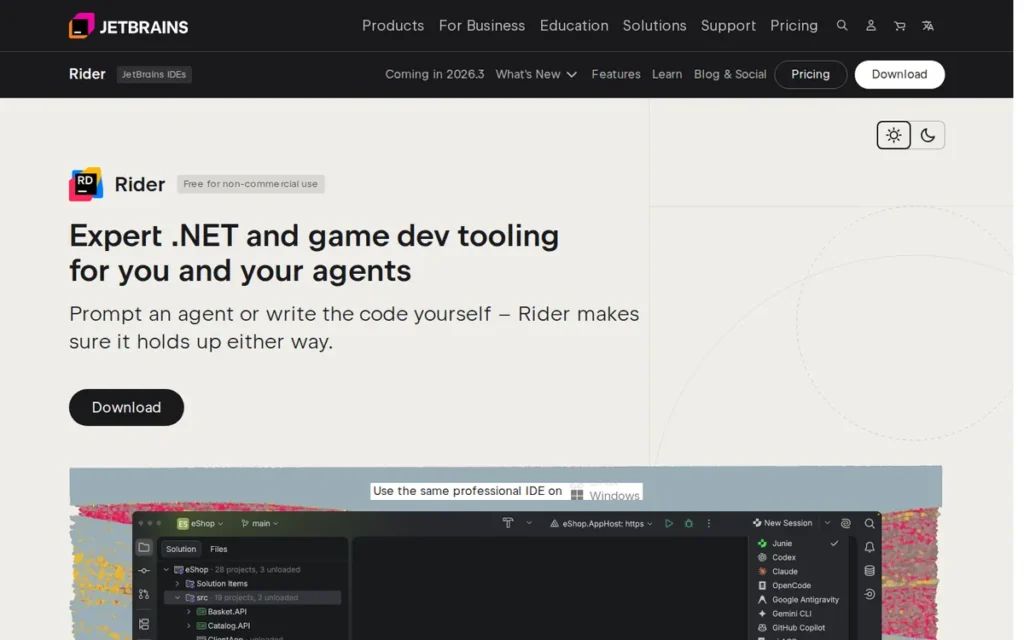Open the dropdown arrow next to New Session

tap(827, 523)
